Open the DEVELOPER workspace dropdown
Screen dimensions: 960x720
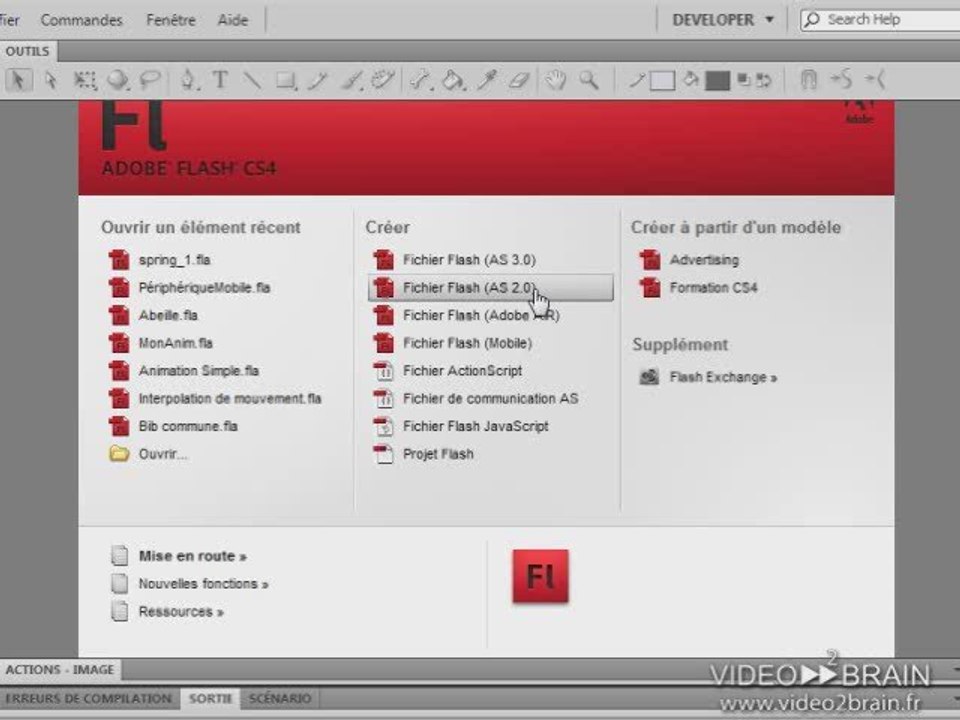pos(722,20)
